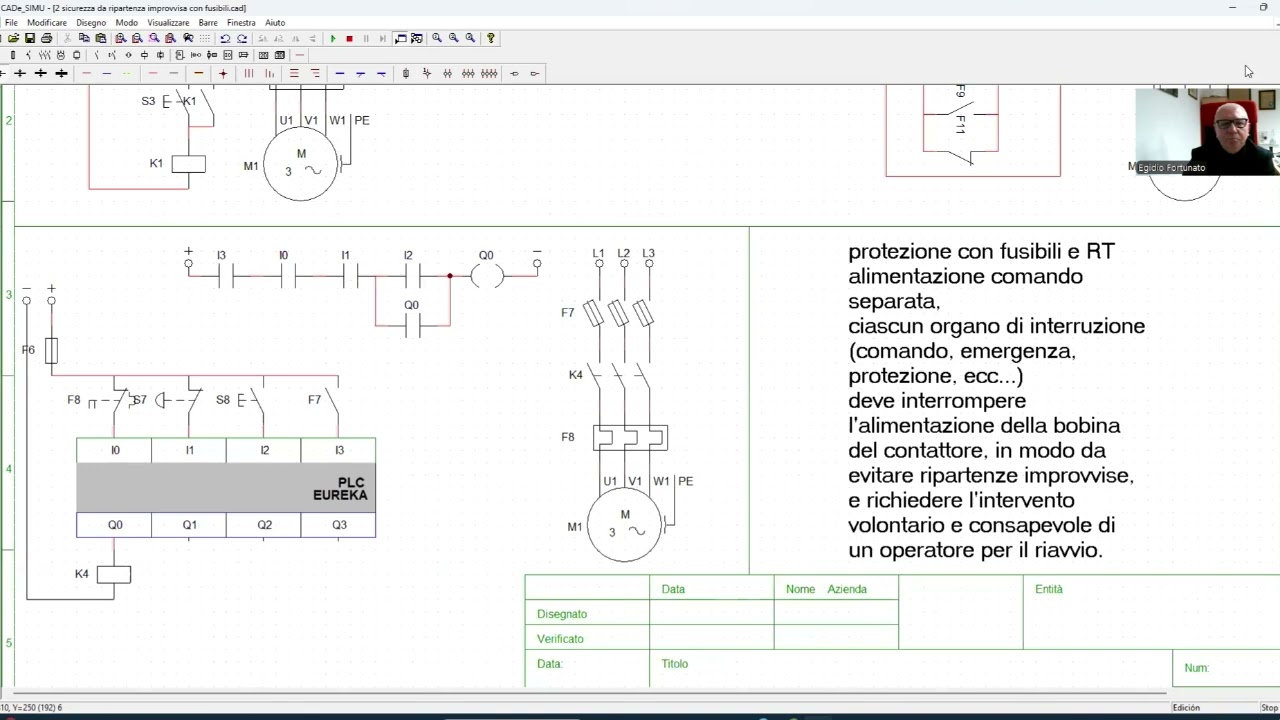Select the three vertical red lines bus tool
The image size is (1280, 720).
249,73
